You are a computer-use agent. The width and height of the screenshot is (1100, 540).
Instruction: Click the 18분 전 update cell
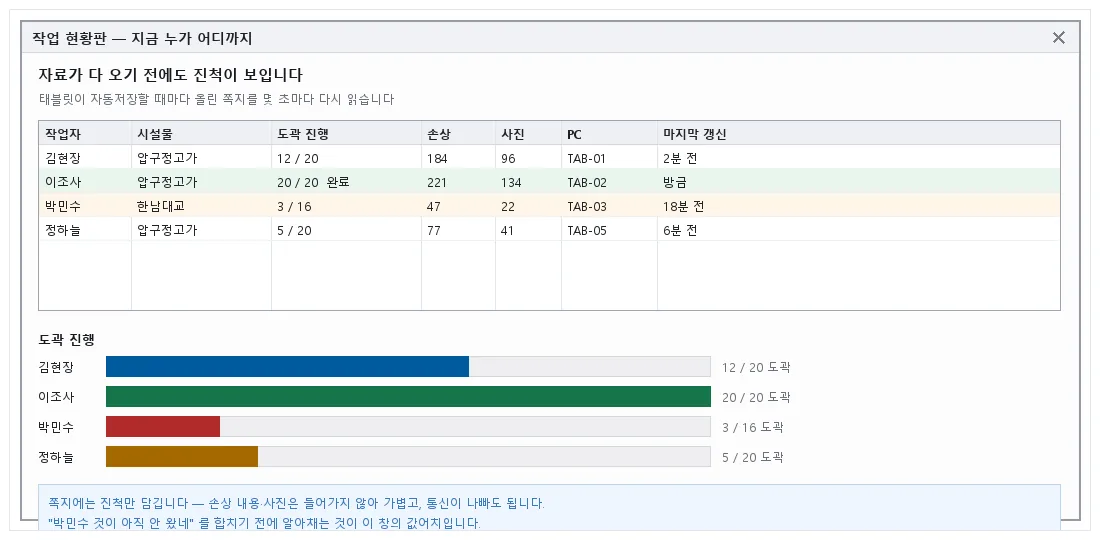tap(859, 206)
